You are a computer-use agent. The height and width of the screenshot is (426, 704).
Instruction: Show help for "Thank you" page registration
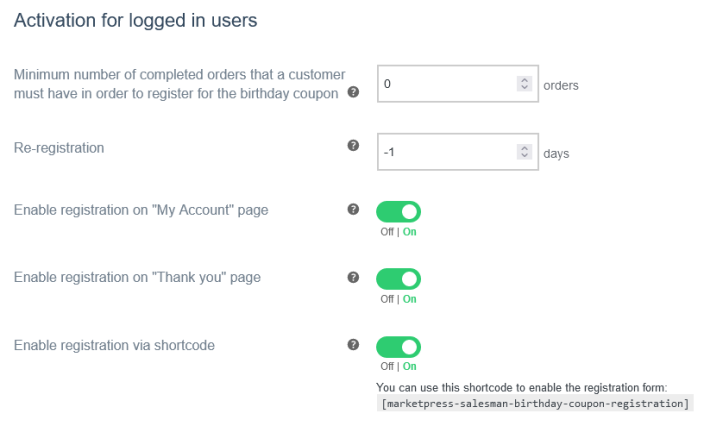coord(353,277)
